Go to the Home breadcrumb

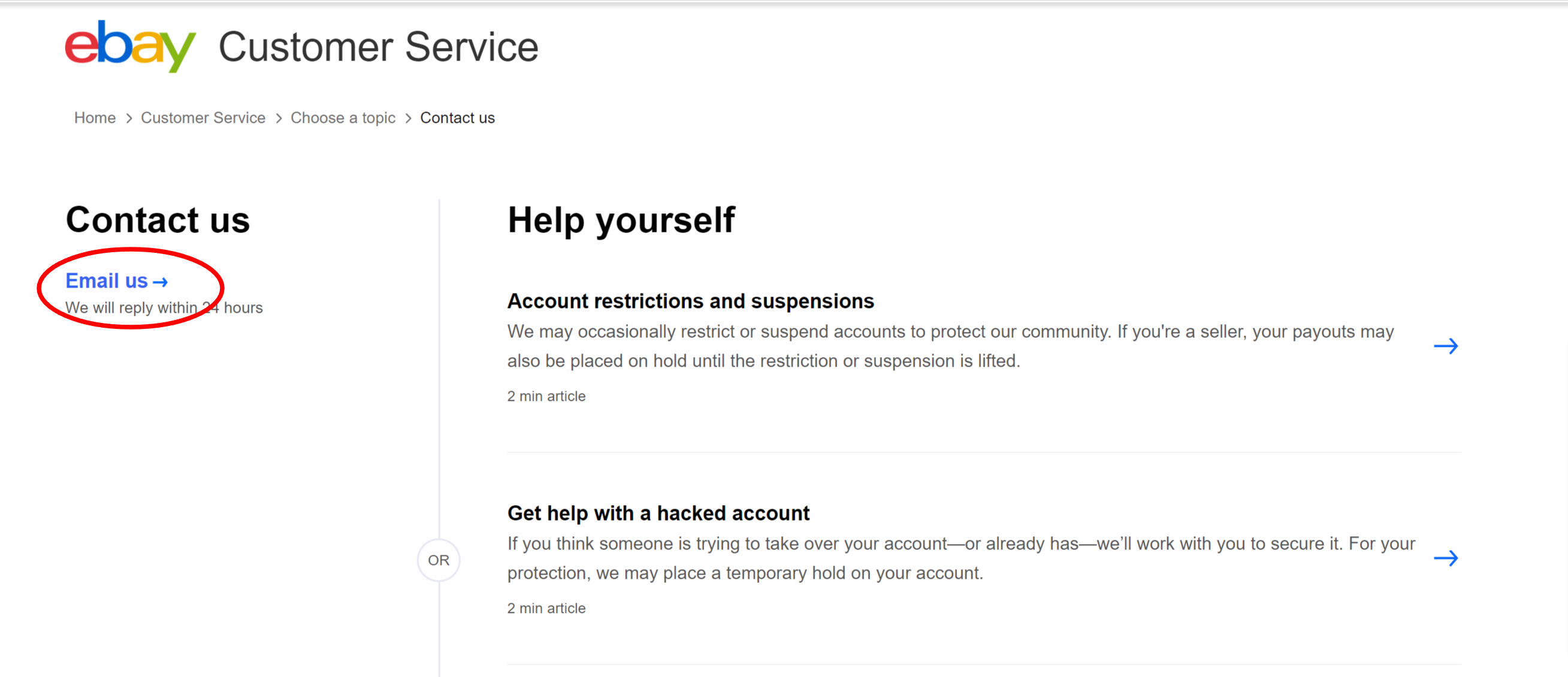[x=95, y=117]
